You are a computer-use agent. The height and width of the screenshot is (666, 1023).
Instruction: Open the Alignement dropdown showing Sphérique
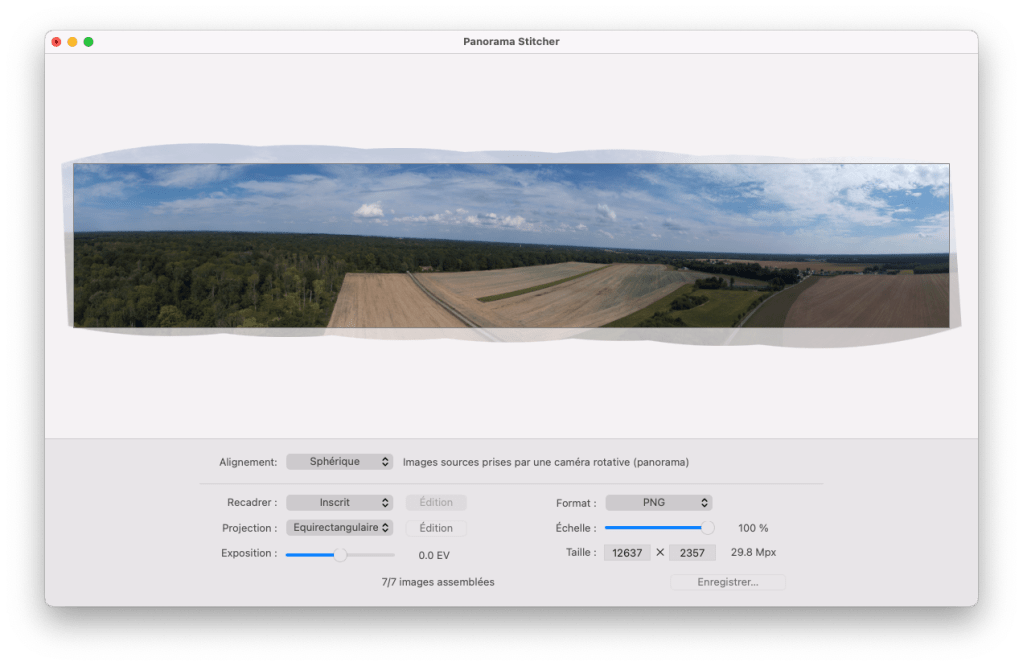click(339, 462)
